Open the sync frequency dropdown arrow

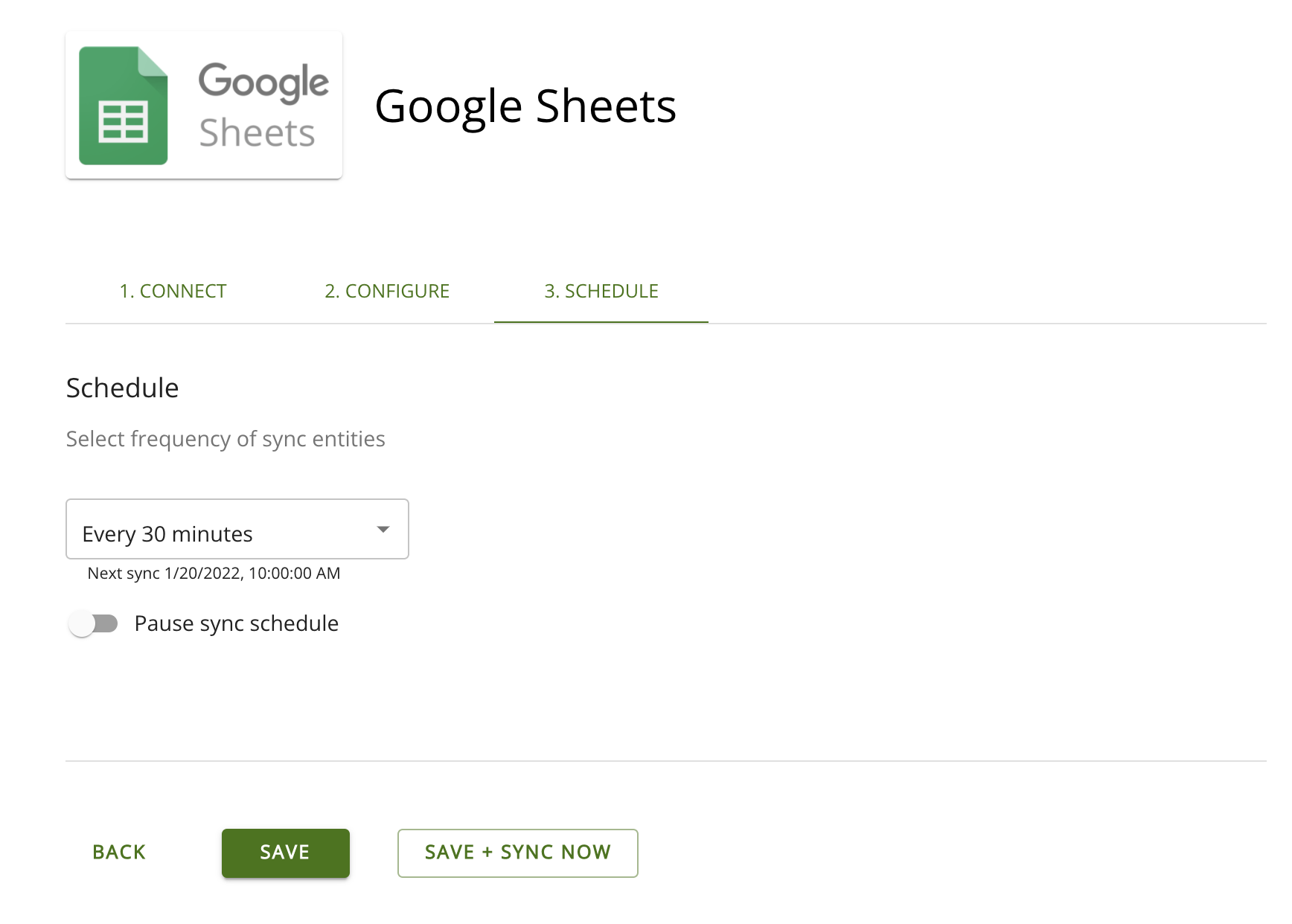[383, 529]
